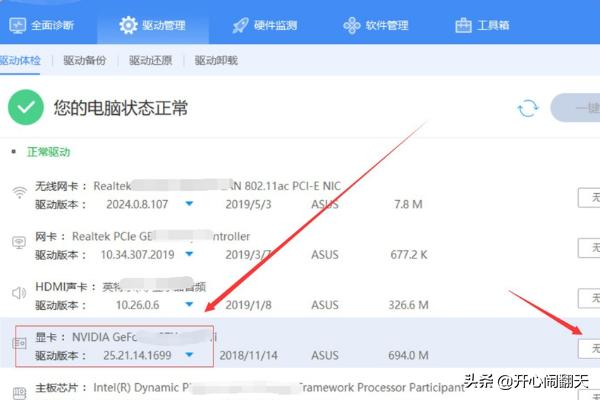Click the rocket icon of 硬件监测
Screen dimensions: 600x400
[x=241, y=25]
